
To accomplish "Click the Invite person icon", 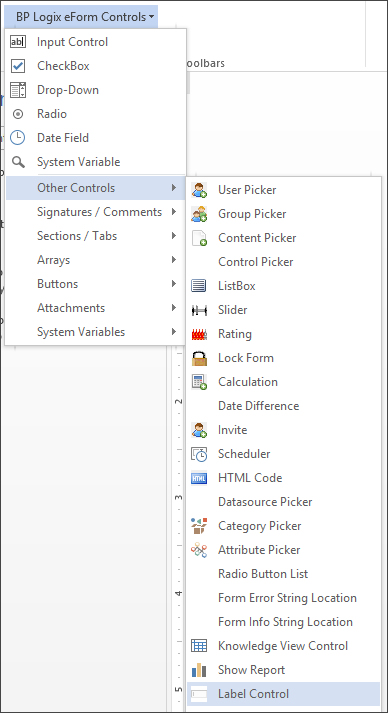I will click(199, 430).
